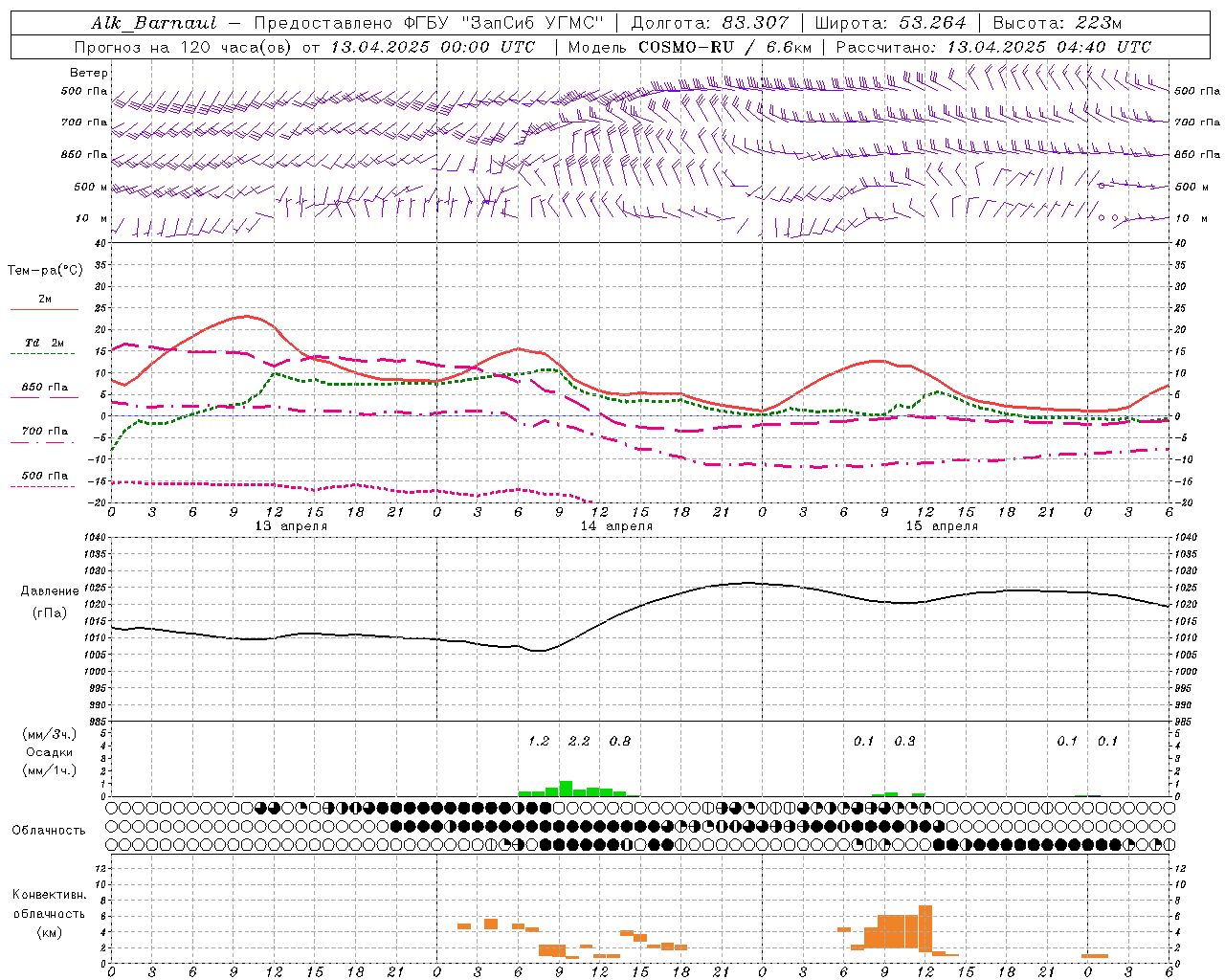This screenshot has width=1225, height=980.
Task: Click the red solid '2м' legend line
Action: point(44,310)
